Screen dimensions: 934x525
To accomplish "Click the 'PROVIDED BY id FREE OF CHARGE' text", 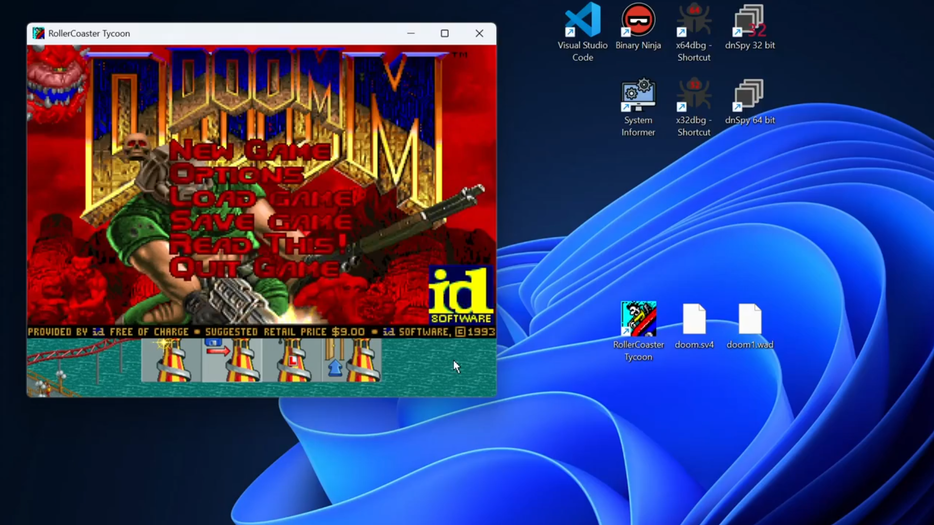I will [x=108, y=332].
